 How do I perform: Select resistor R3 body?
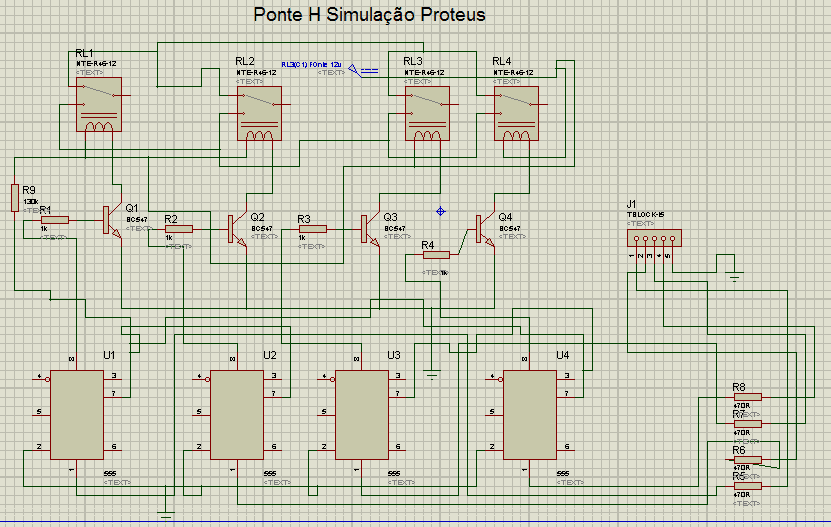pos(313,229)
